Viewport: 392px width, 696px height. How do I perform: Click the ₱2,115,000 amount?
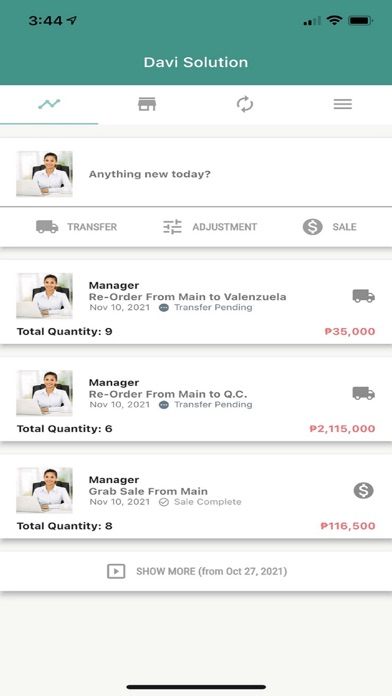click(x=342, y=429)
